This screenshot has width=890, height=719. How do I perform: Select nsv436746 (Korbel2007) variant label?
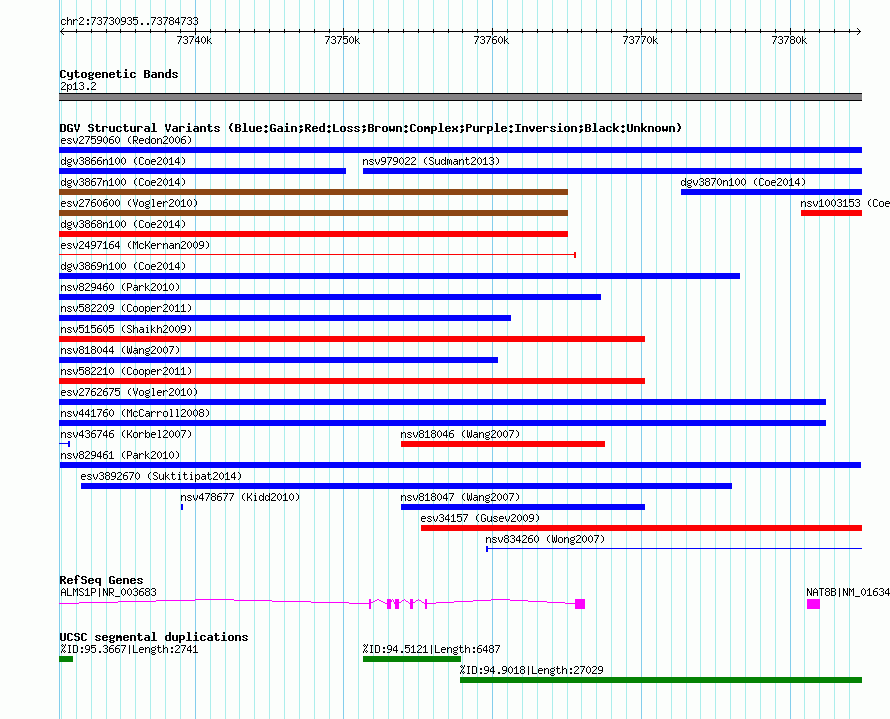tap(126, 434)
